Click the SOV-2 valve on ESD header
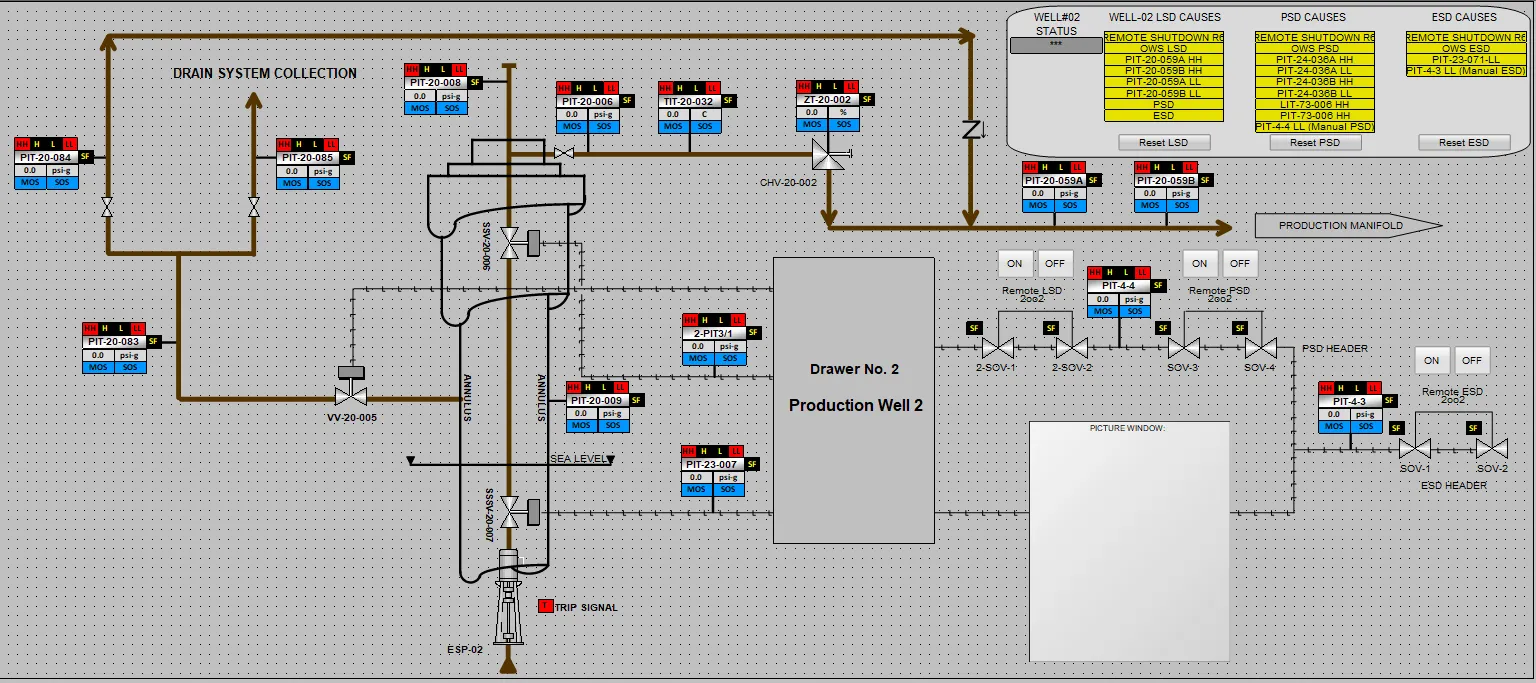Screen dimensions: 1536x683 coord(1492,448)
